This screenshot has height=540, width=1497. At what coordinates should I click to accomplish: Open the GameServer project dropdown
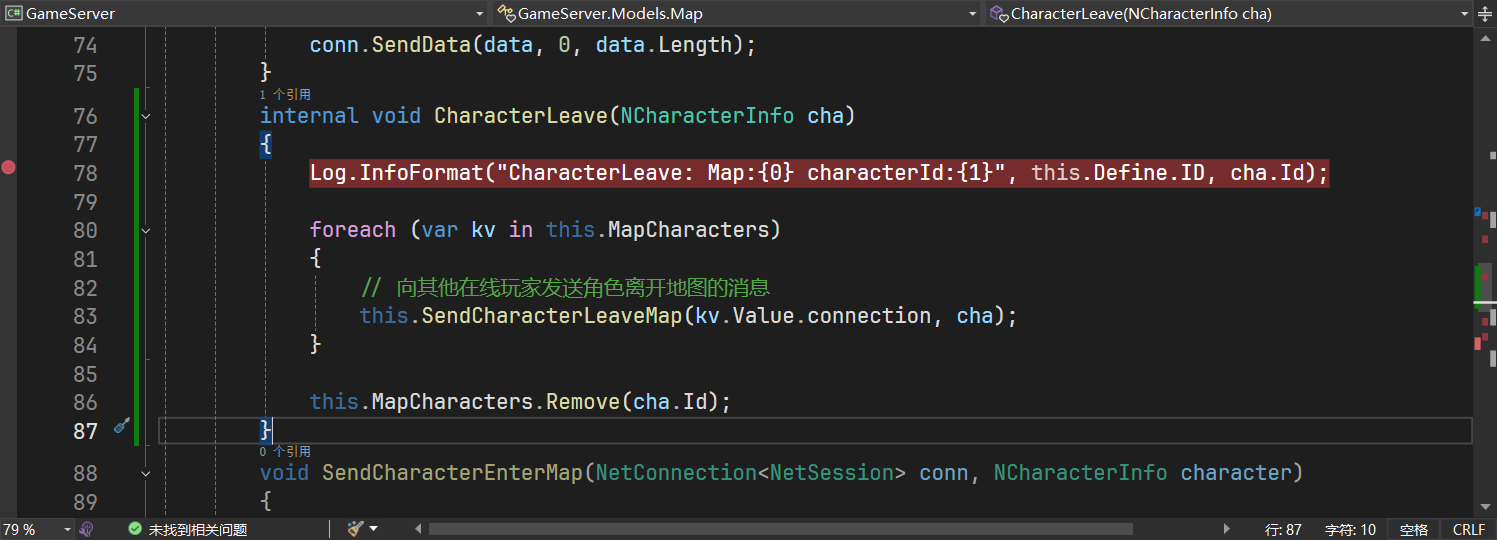478,14
